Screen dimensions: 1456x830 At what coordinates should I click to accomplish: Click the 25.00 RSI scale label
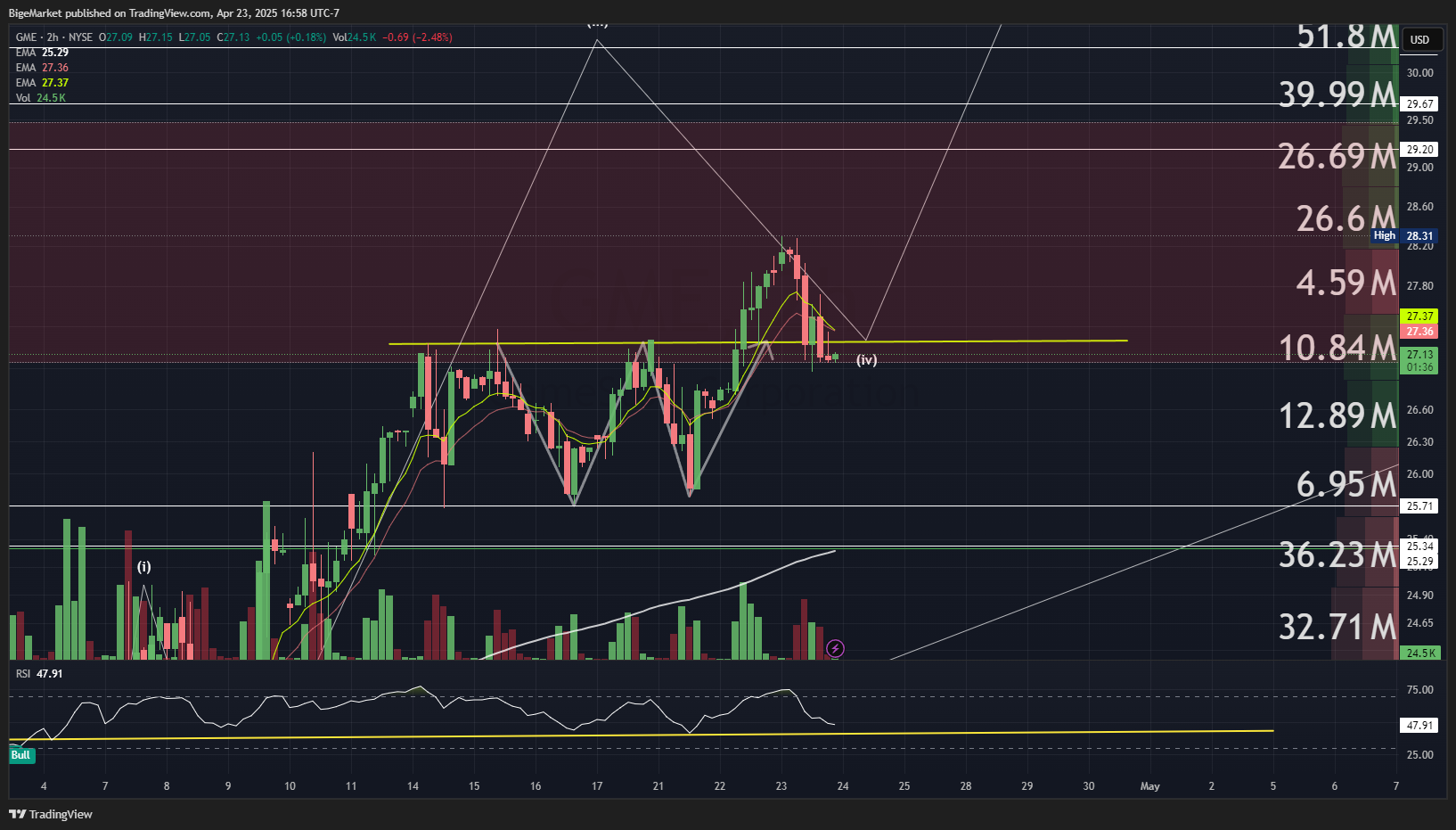[1420, 755]
